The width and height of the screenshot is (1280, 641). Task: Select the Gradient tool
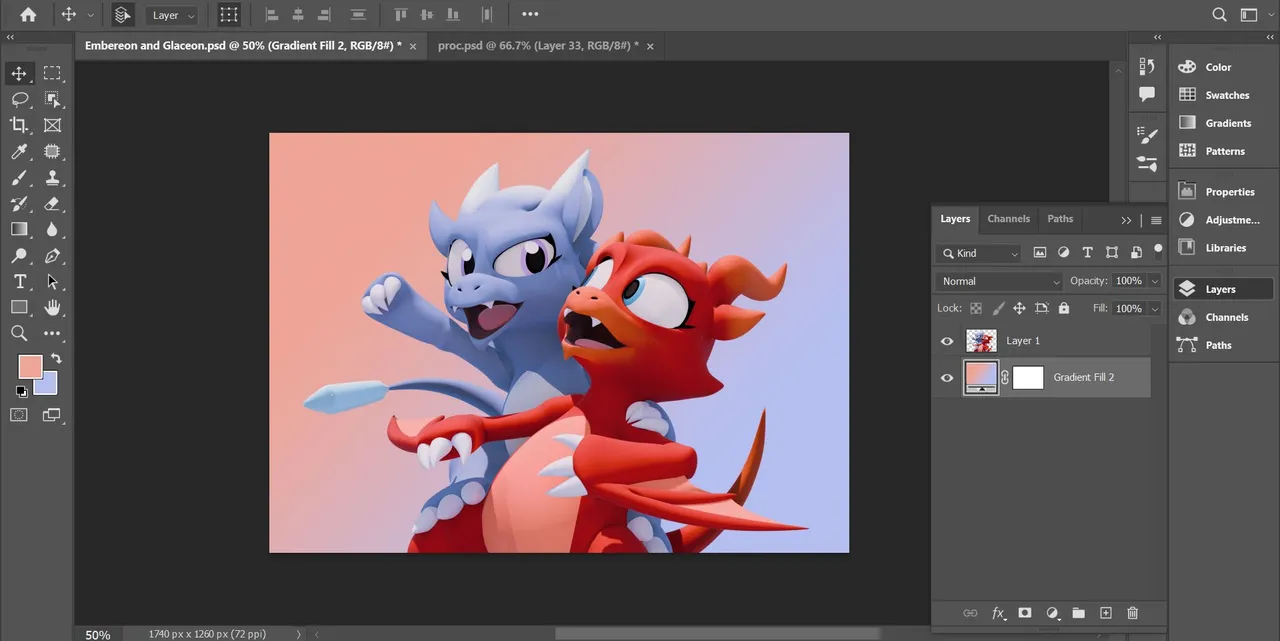(x=19, y=229)
